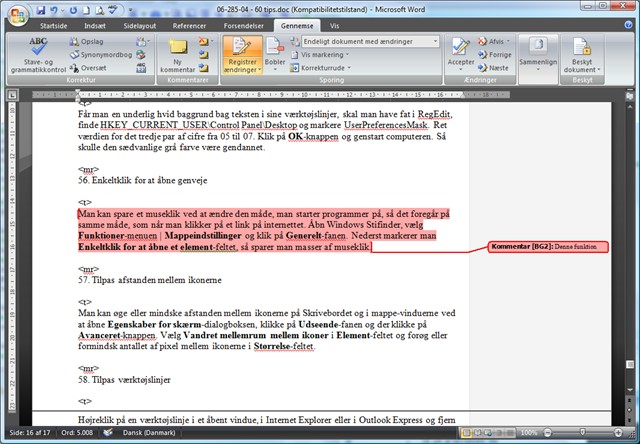
Task: Click Accepter to accept change
Action: coord(461,54)
